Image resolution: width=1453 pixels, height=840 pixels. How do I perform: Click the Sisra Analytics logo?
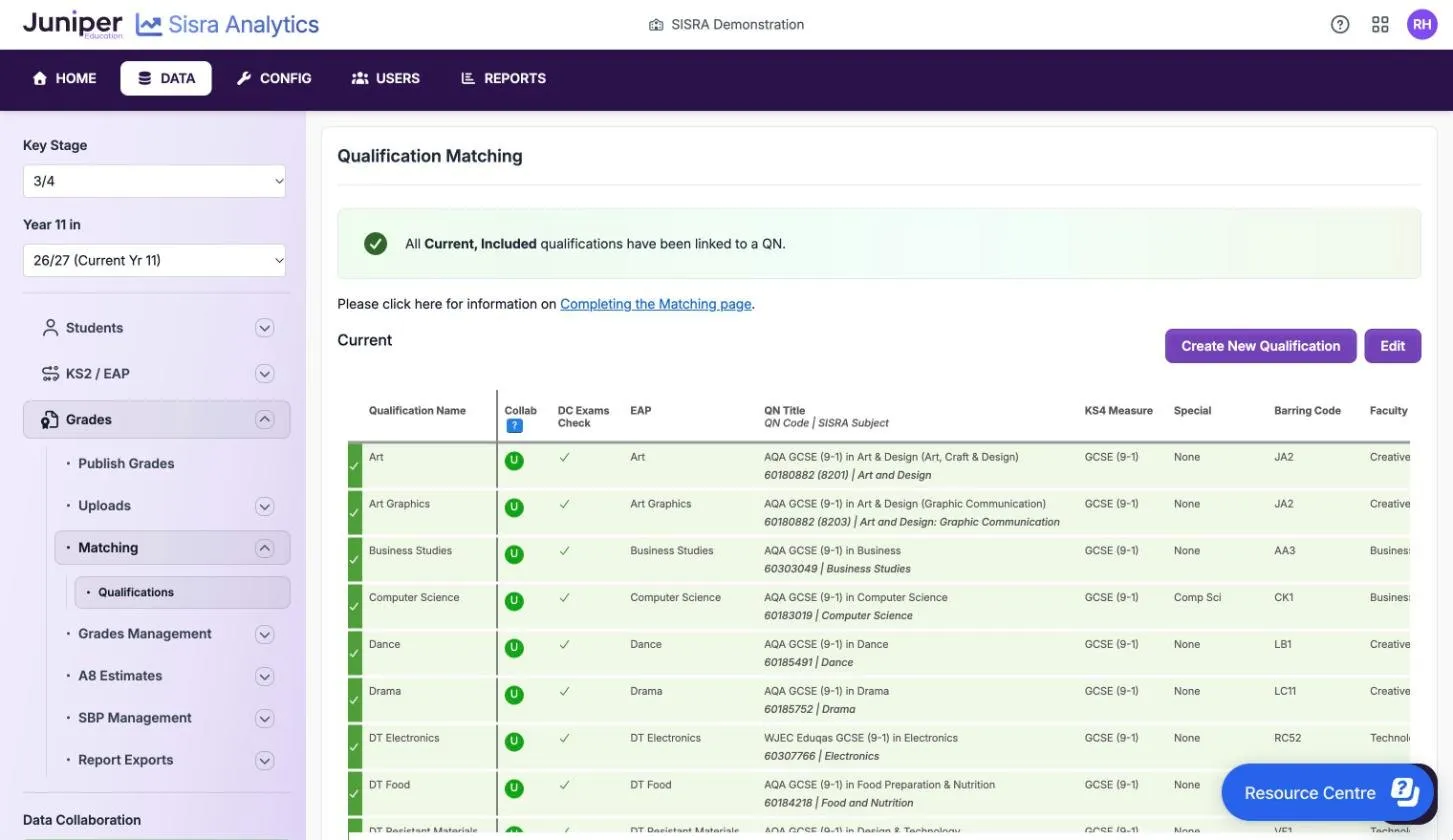click(x=228, y=25)
